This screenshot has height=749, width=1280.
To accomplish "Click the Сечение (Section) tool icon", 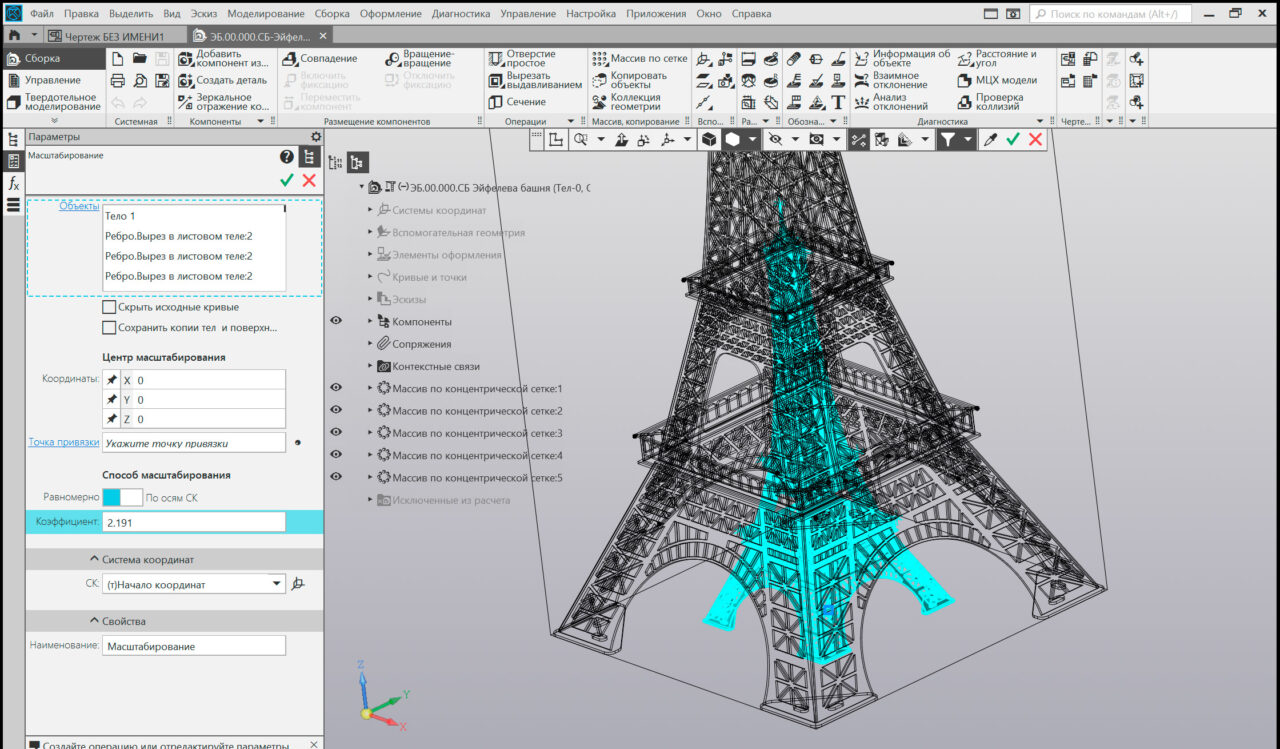I will [496, 102].
